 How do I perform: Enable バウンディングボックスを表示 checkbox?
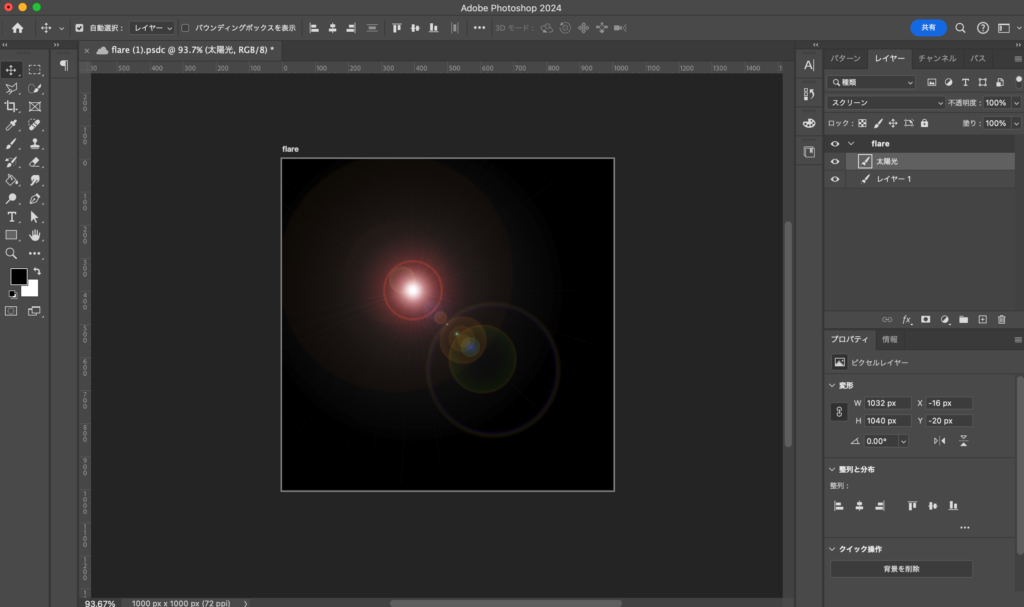point(185,28)
